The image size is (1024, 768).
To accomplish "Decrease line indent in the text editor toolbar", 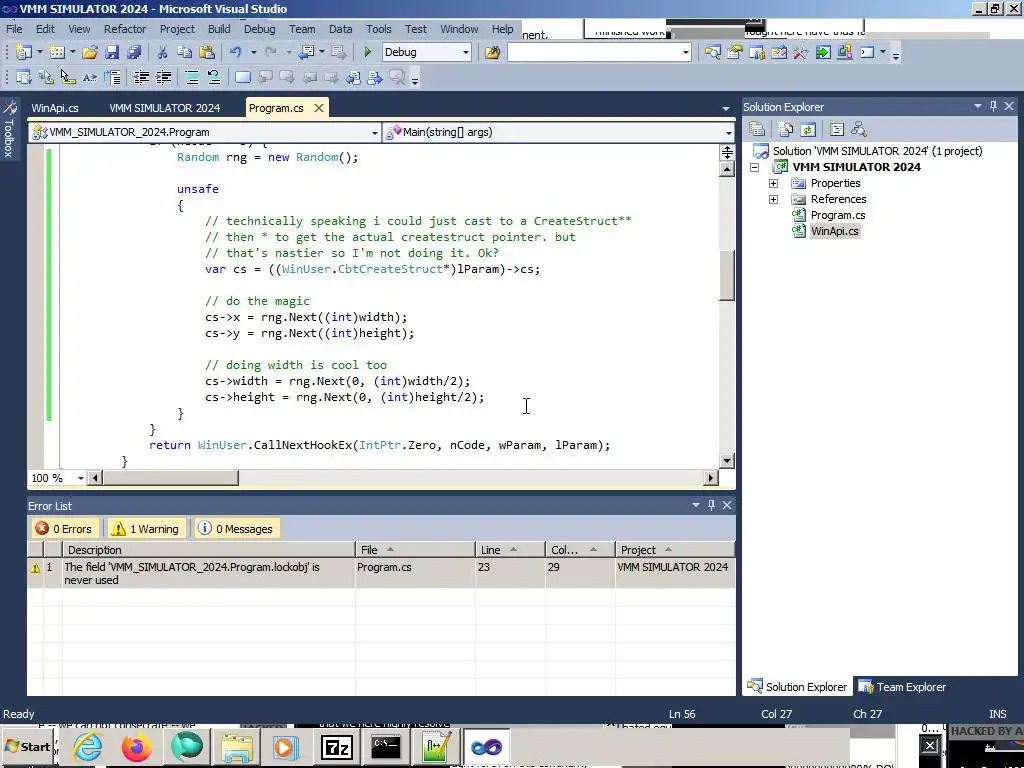I will [141, 78].
